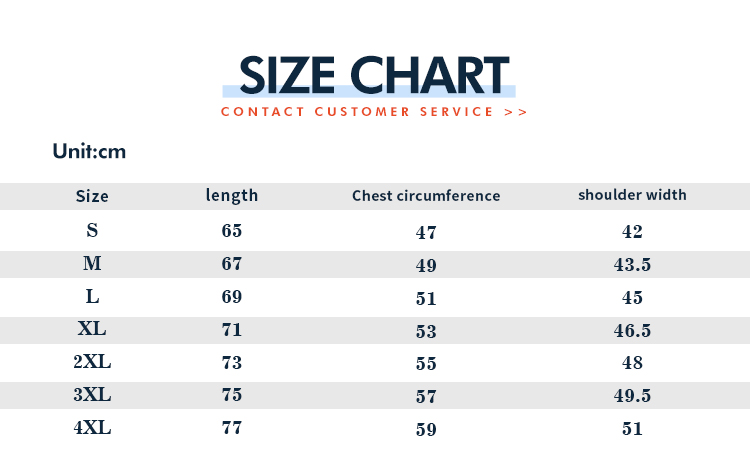Image resolution: width=750 pixels, height=472 pixels.
Task: Select the Chest circumference column header
Action: pyautogui.click(x=426, y=196)
